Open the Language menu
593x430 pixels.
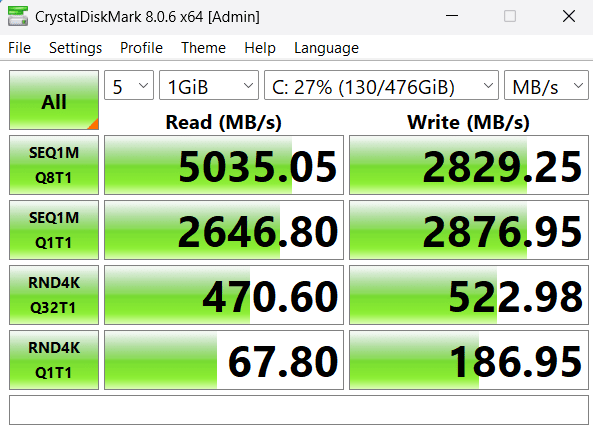pyautogui.click(x=326, y=48)
